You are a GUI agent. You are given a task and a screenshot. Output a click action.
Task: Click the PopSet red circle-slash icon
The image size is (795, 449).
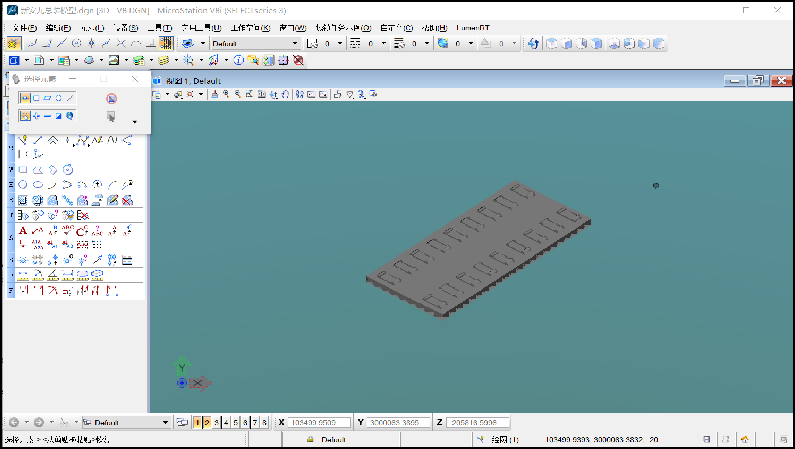pyautogui.click(x=299, y=60)
